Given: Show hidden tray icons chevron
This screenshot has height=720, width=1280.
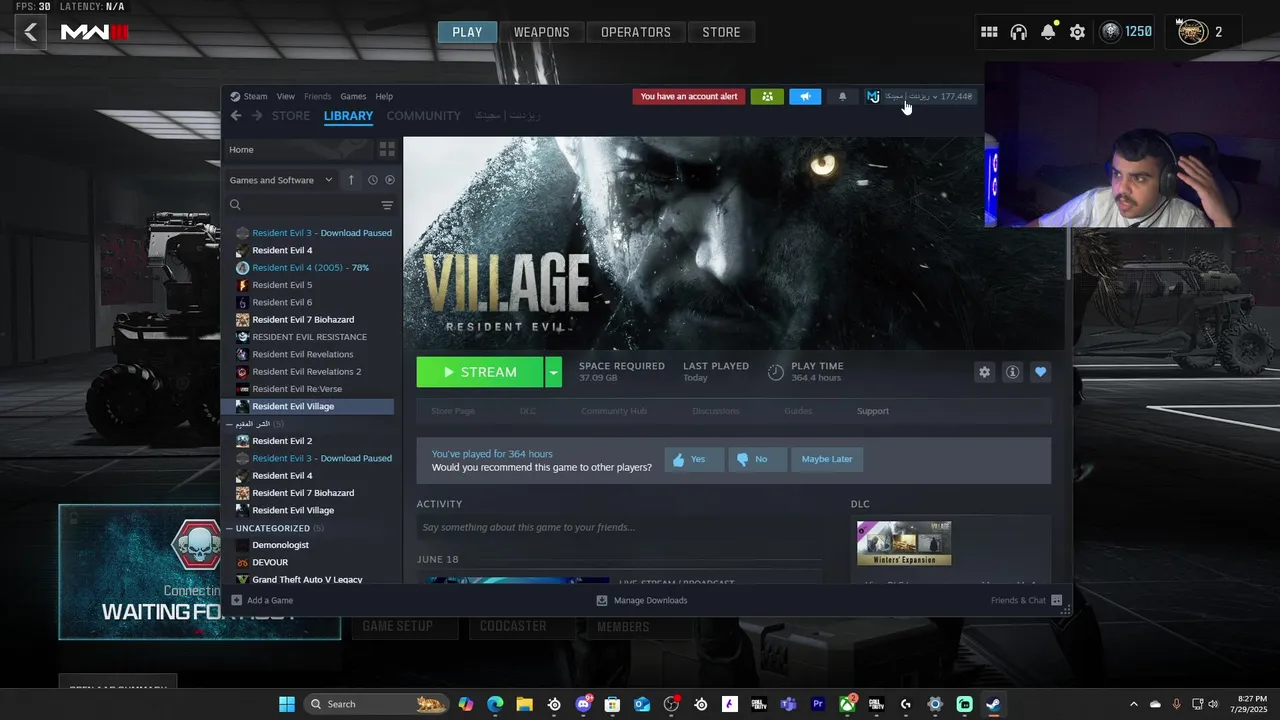Looking at the screenshot, I should pyautogui.click(x=1133, y=704).
